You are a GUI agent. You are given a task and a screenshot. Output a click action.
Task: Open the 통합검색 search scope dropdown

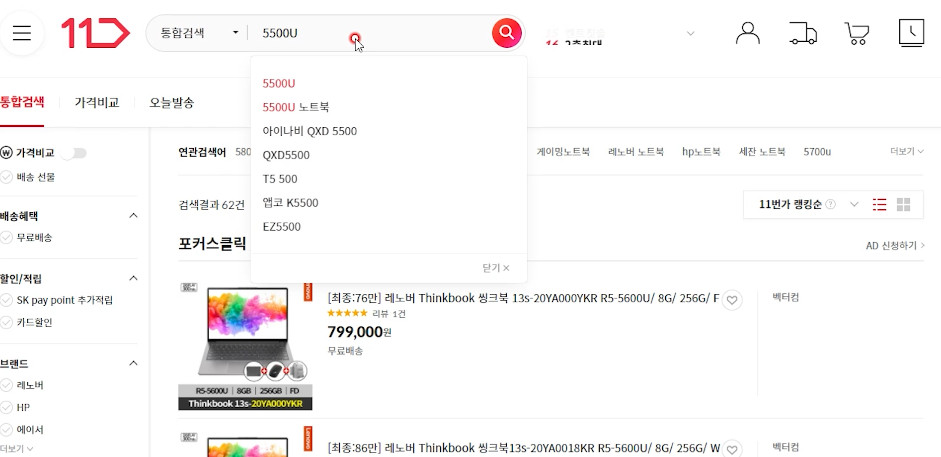click(x=199, y=33)
